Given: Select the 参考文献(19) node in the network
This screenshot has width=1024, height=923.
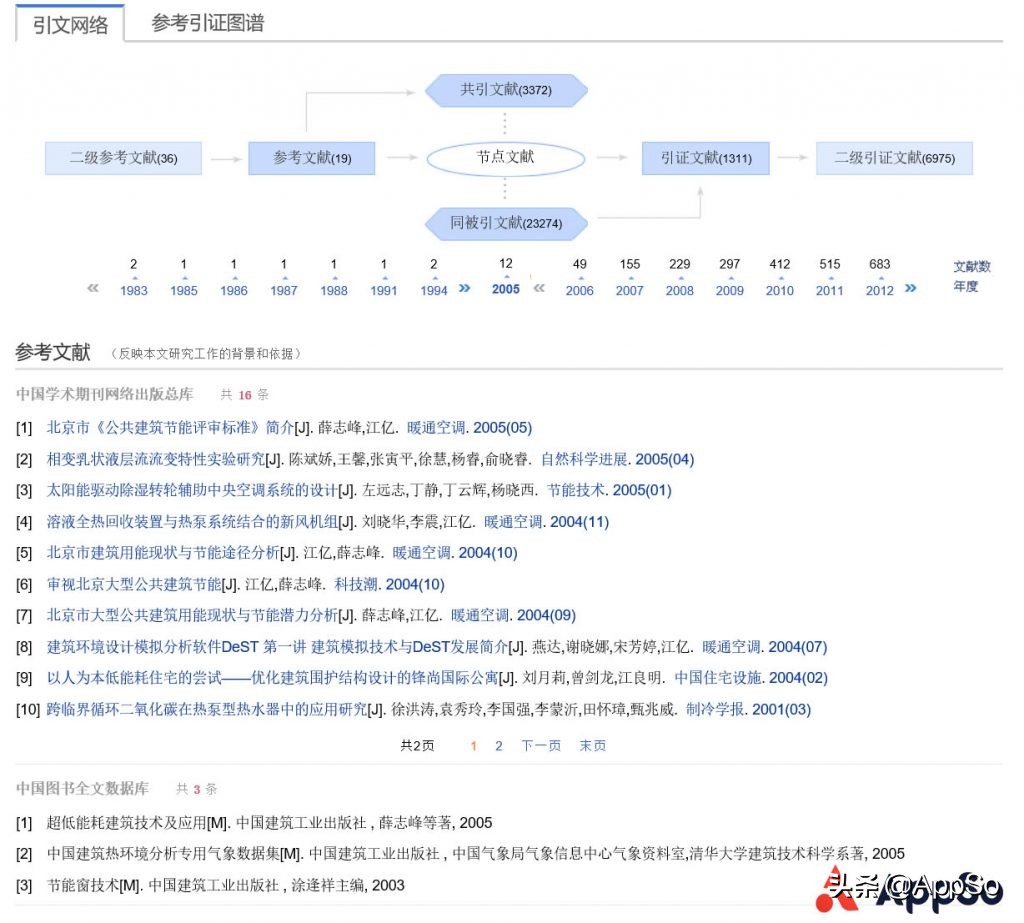Looking at the screenshot, I should point(312,158).
